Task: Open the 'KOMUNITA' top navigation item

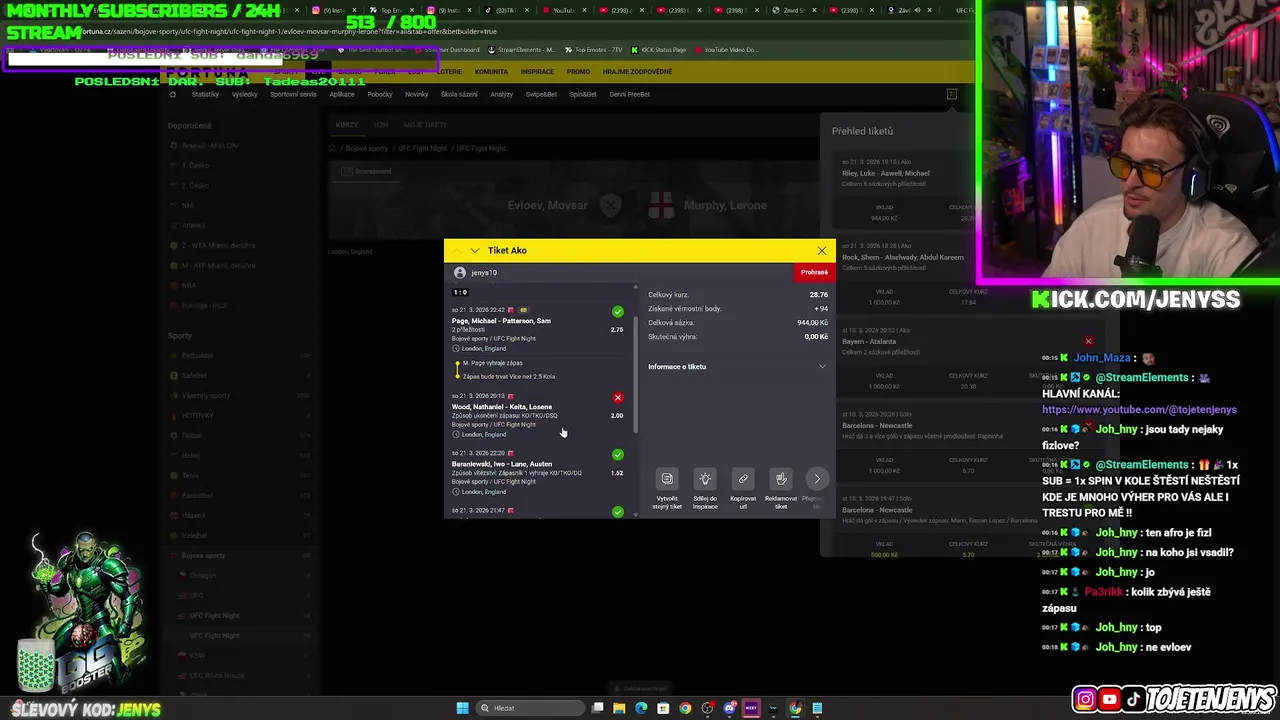Action: tap(491, 72)
